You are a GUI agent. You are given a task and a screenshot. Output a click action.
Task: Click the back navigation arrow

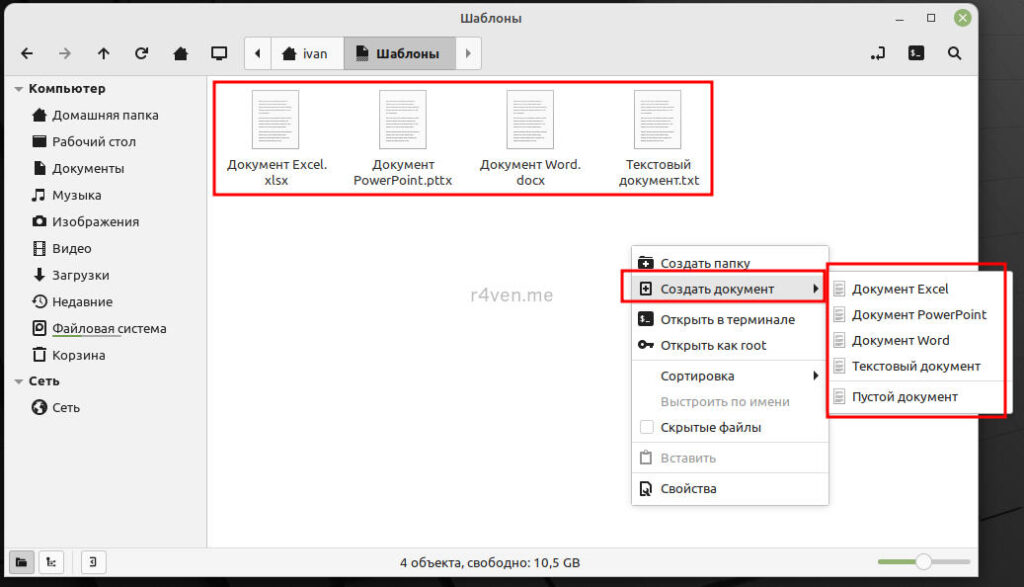coord(27,53)
